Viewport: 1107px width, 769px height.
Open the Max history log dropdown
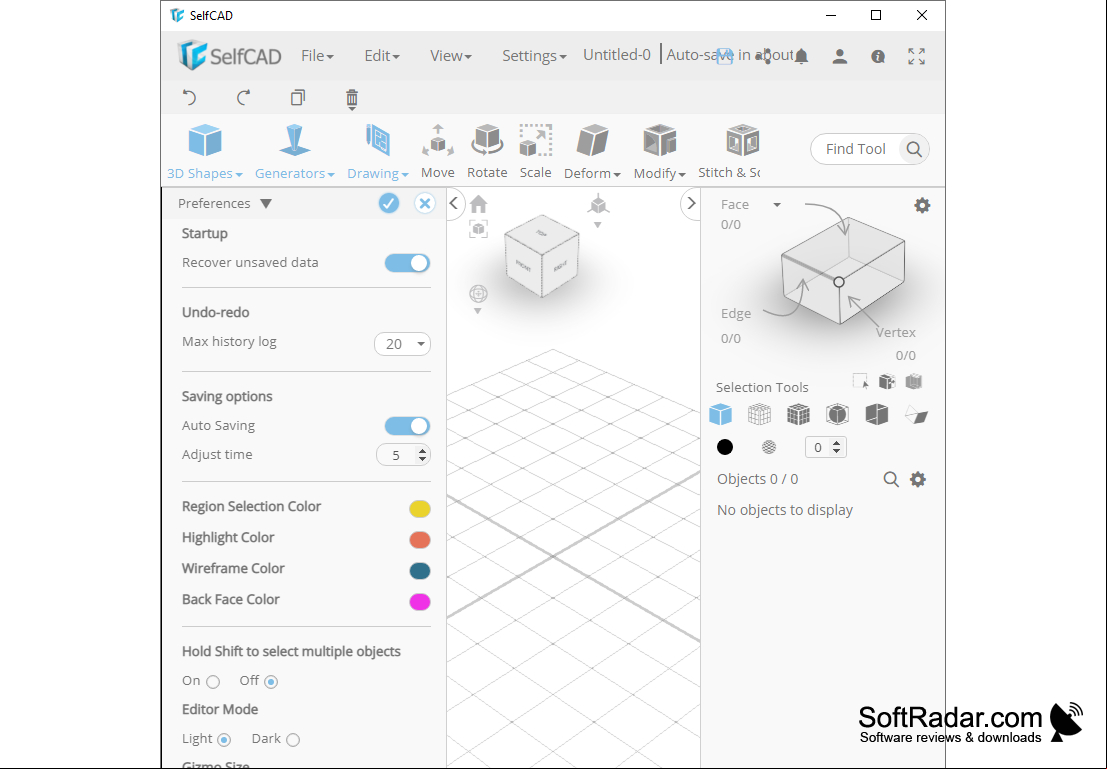(x=402, y=344)
